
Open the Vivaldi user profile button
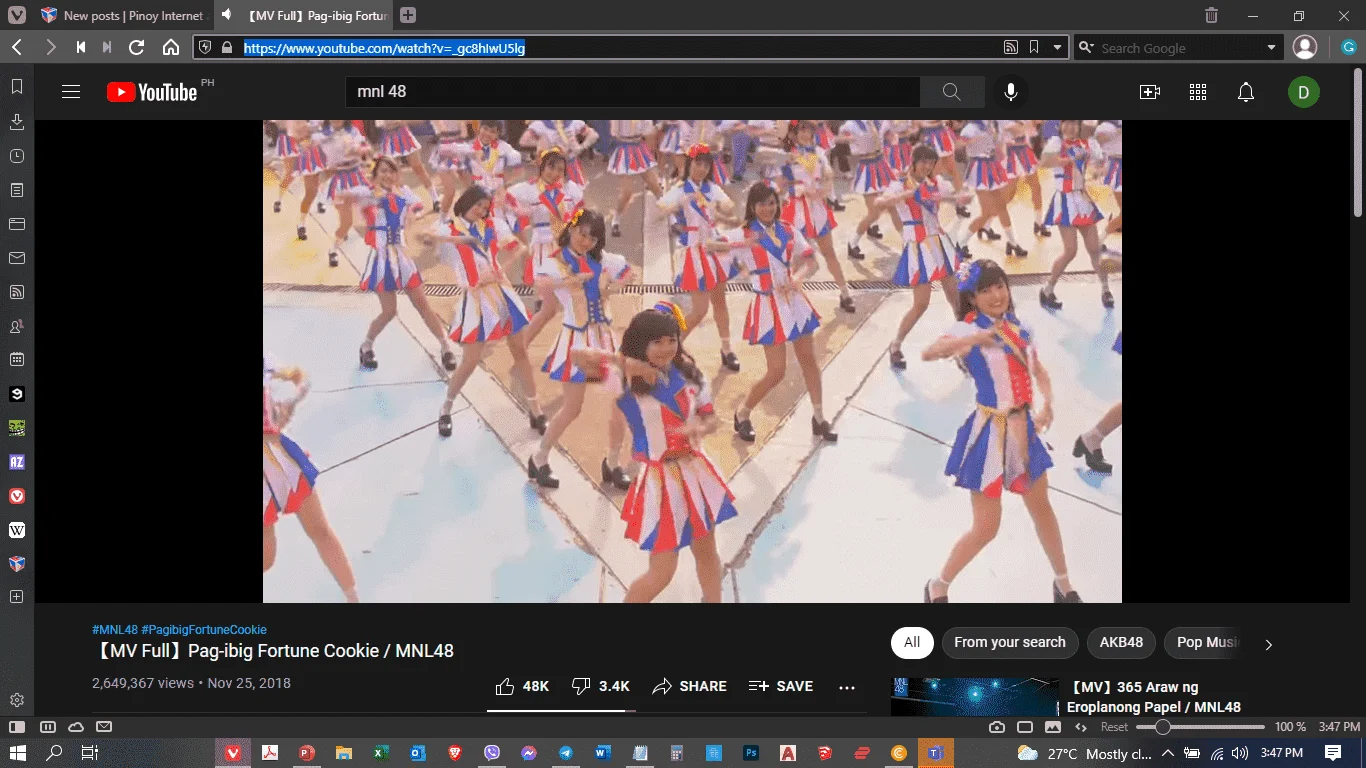1305,47
